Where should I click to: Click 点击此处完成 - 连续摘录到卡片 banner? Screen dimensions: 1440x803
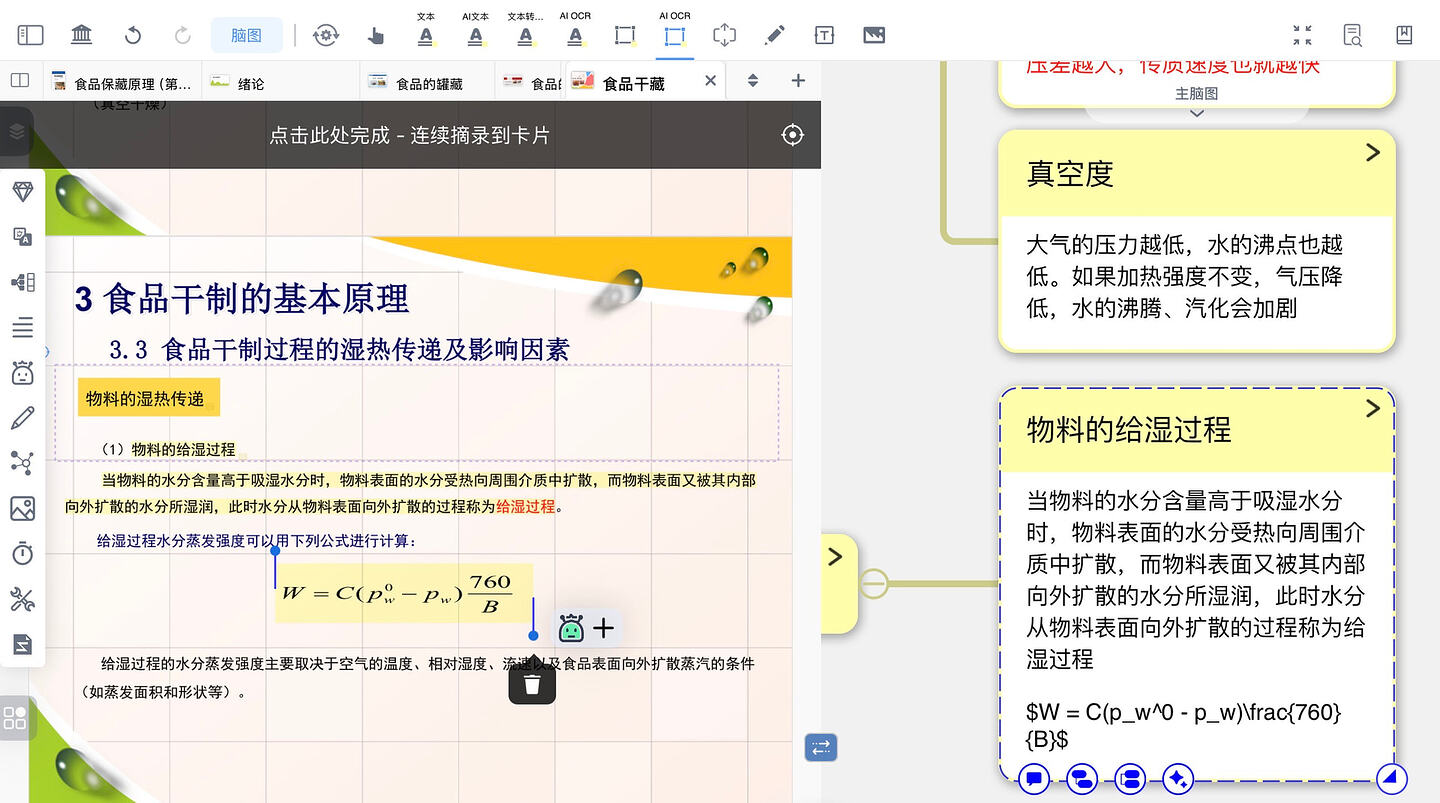pos(409,135)
